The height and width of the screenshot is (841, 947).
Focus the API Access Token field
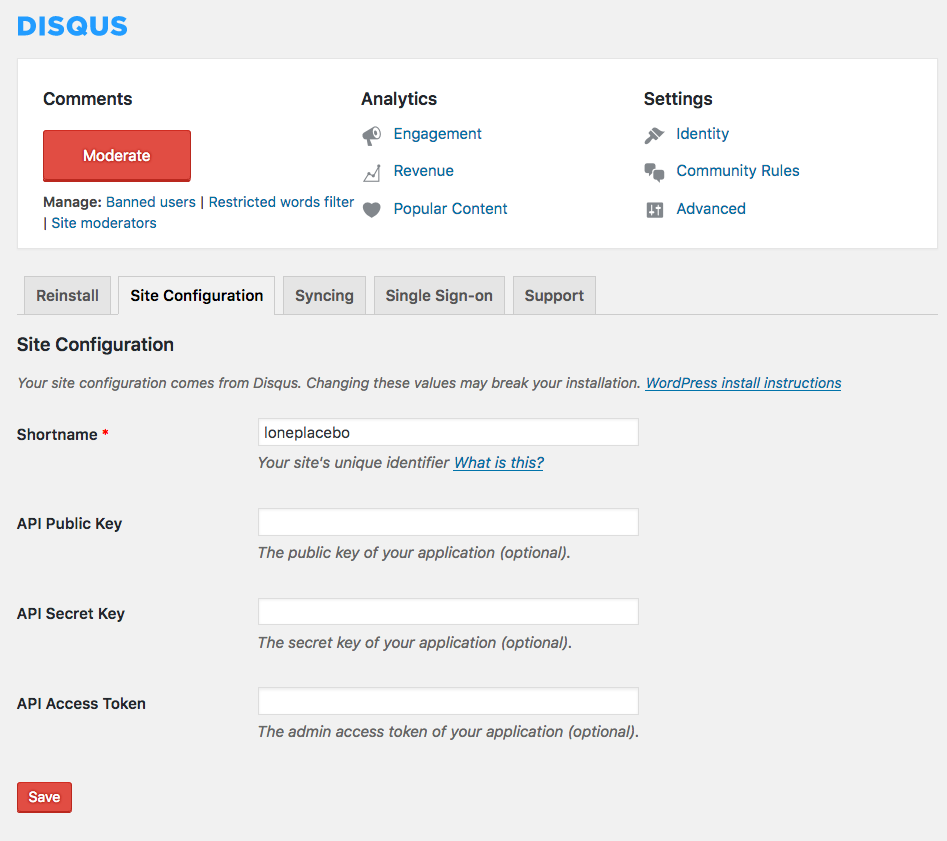pyautogui.click(x=448, y=701)
